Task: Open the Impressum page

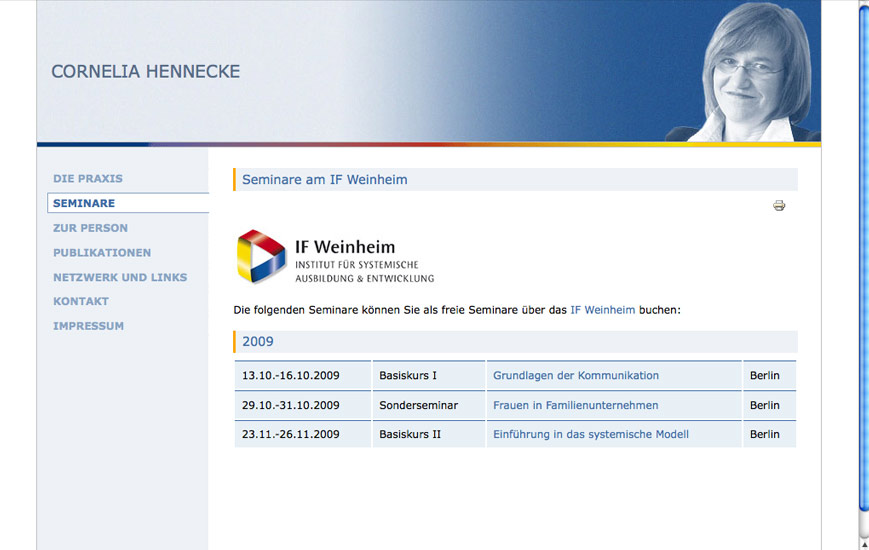Action: (x=89, y=326)
